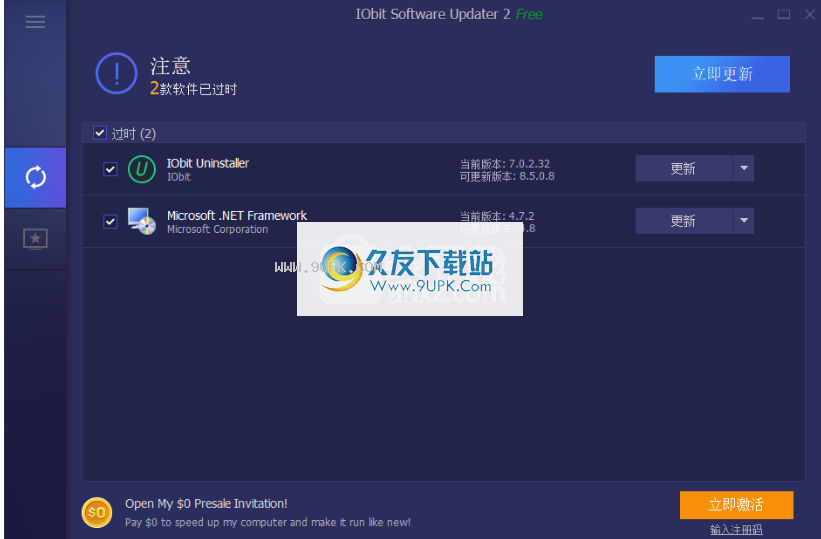Image resolution: width=821 pixels, height=539 pixels.
Task: Open the hamburger menu
Action: (x=35, y=21)
